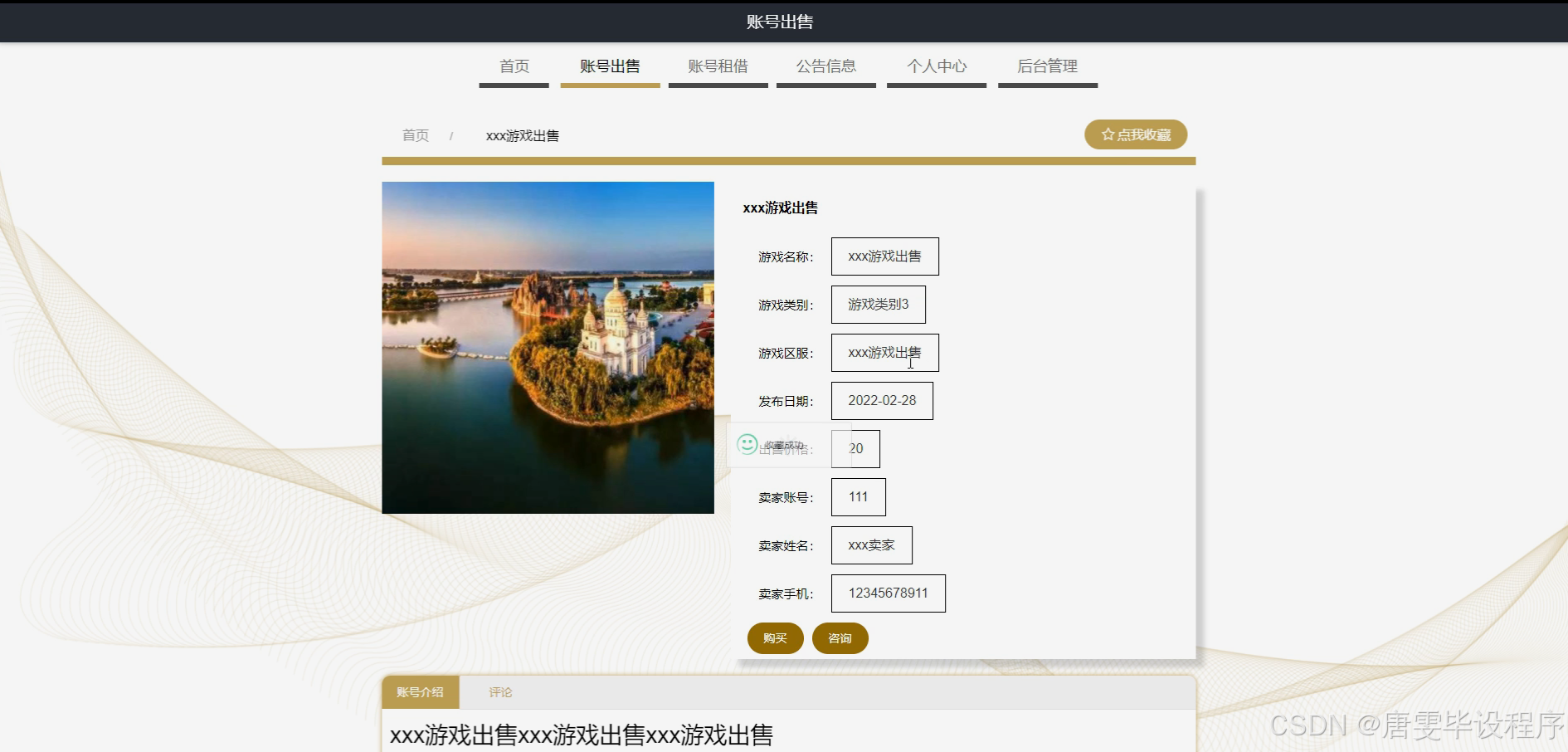Screen dimensions: 1568x752
Task: Click the bold xxx游戏出售 product title
Action: click(x=781, y=208)
